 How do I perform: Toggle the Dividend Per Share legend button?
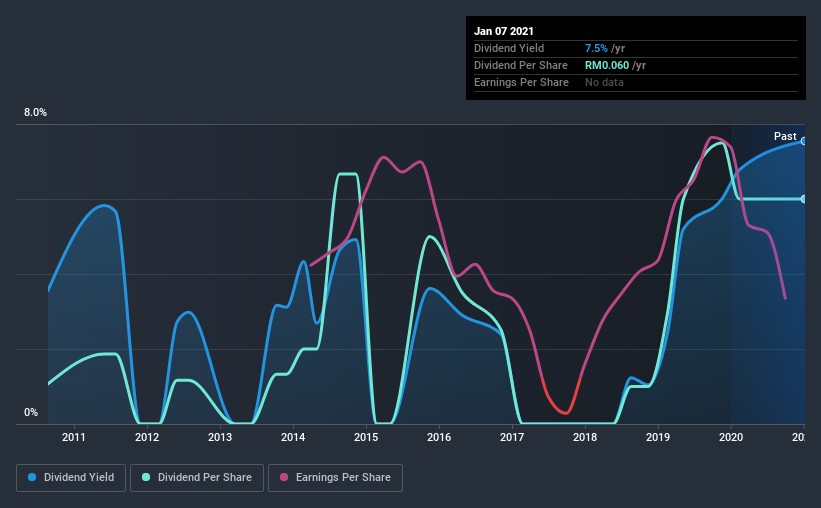pos(197,478)
